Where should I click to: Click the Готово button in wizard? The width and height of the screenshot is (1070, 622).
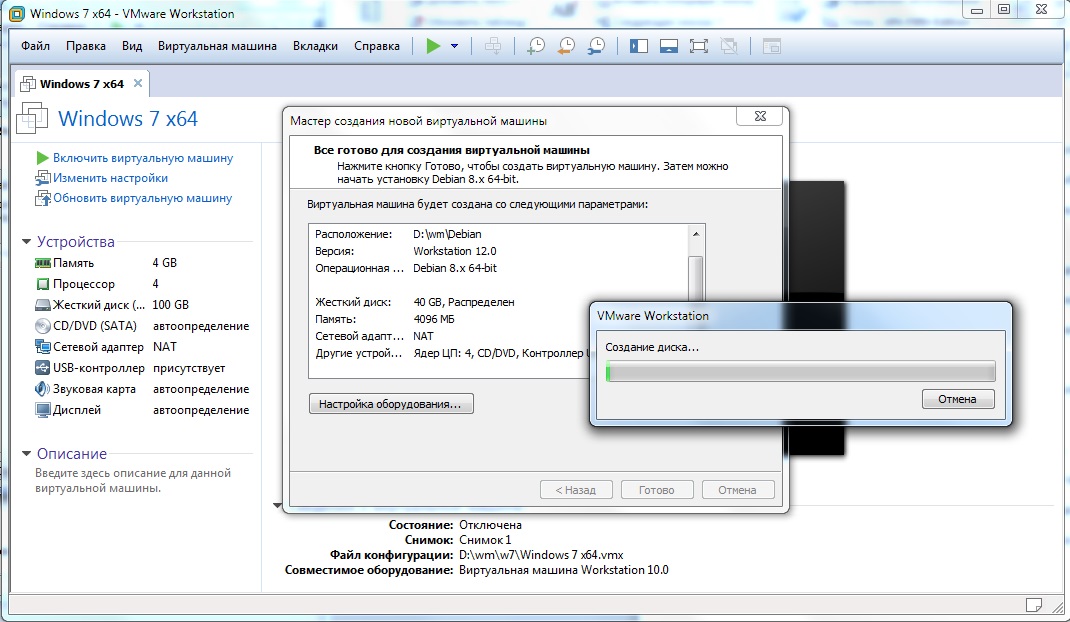click(656, 490)
